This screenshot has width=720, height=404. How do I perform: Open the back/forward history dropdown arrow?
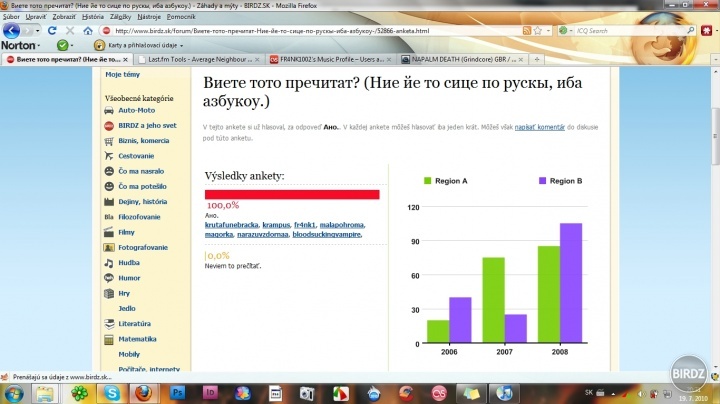(x=37, y=31)
